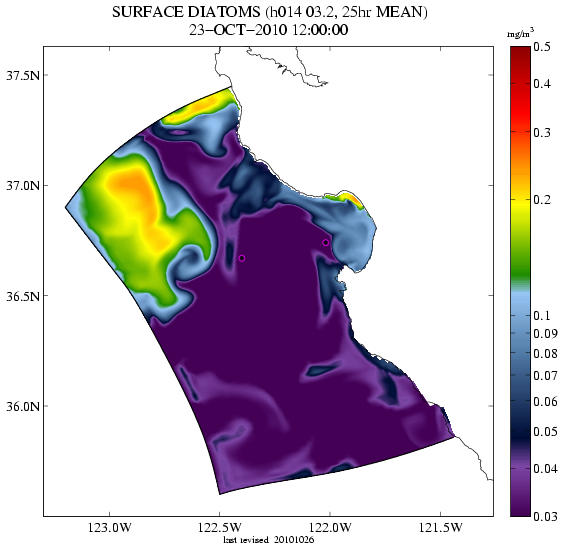The width and height of the screenshot is (564, 549).
Task: Click the 121.5W longitude label
Action: pos(441,528)
